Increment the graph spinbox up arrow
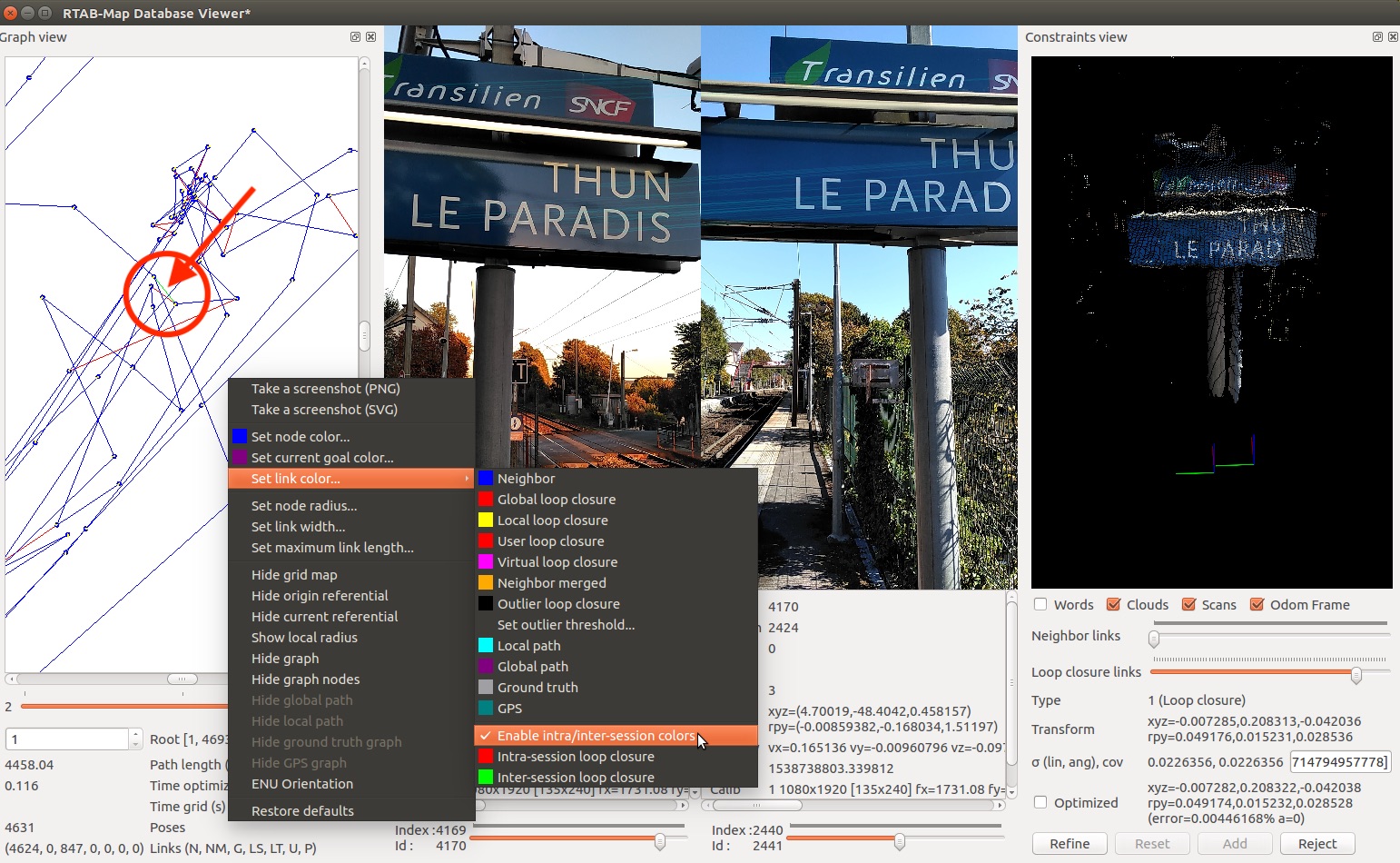 point(135,734)
